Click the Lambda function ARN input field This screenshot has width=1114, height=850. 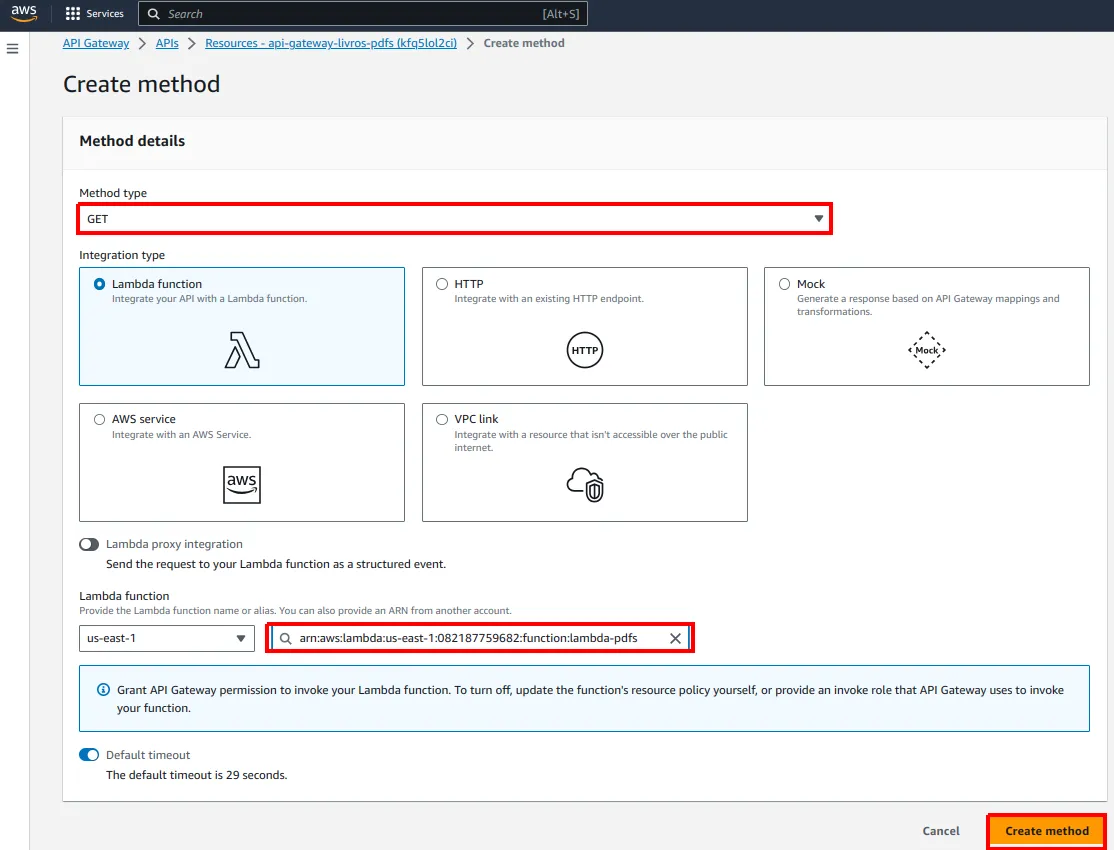pos(480,638)
